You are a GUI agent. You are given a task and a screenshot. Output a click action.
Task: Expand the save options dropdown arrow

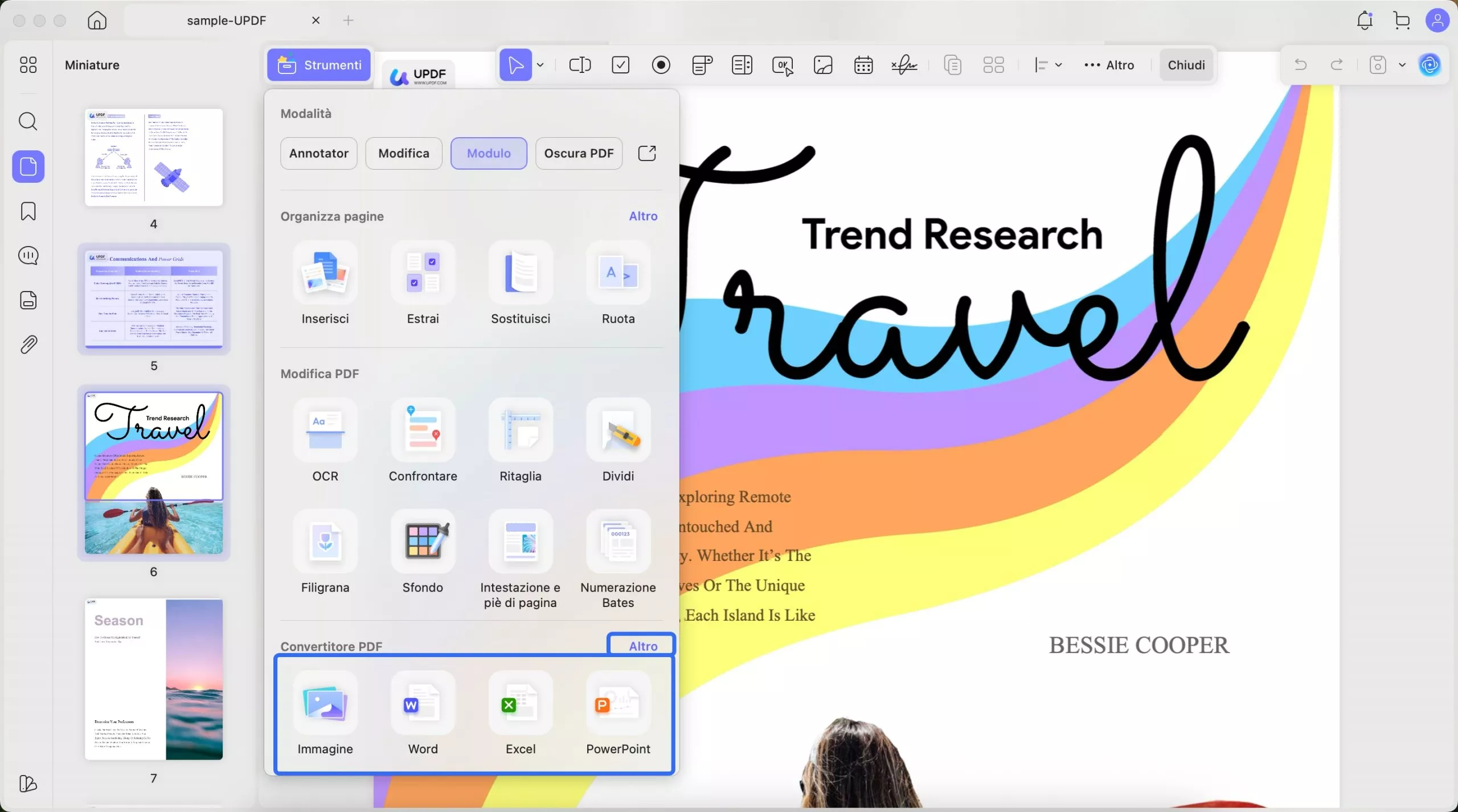[1402, 65]
